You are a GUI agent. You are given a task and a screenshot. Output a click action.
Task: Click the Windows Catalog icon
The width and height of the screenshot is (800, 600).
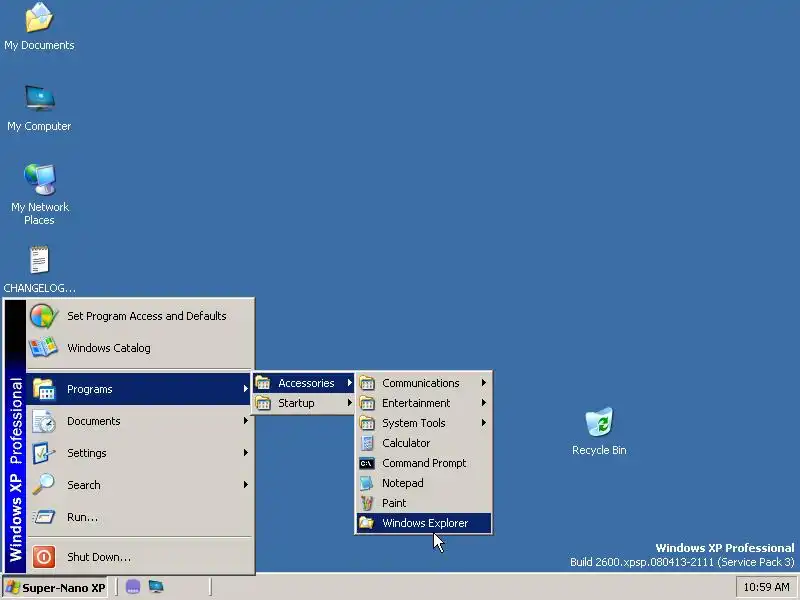[x=44, y=347]
